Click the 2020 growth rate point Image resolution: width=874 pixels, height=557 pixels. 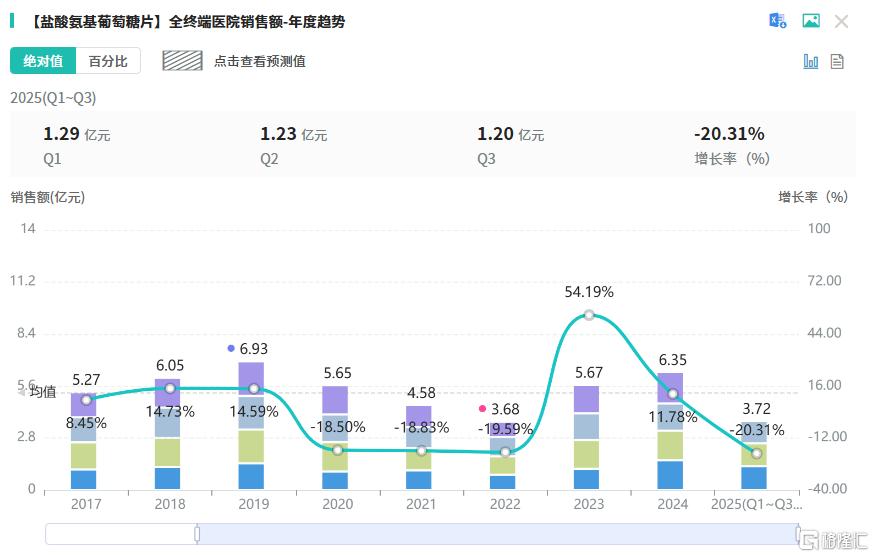[337, 449]
